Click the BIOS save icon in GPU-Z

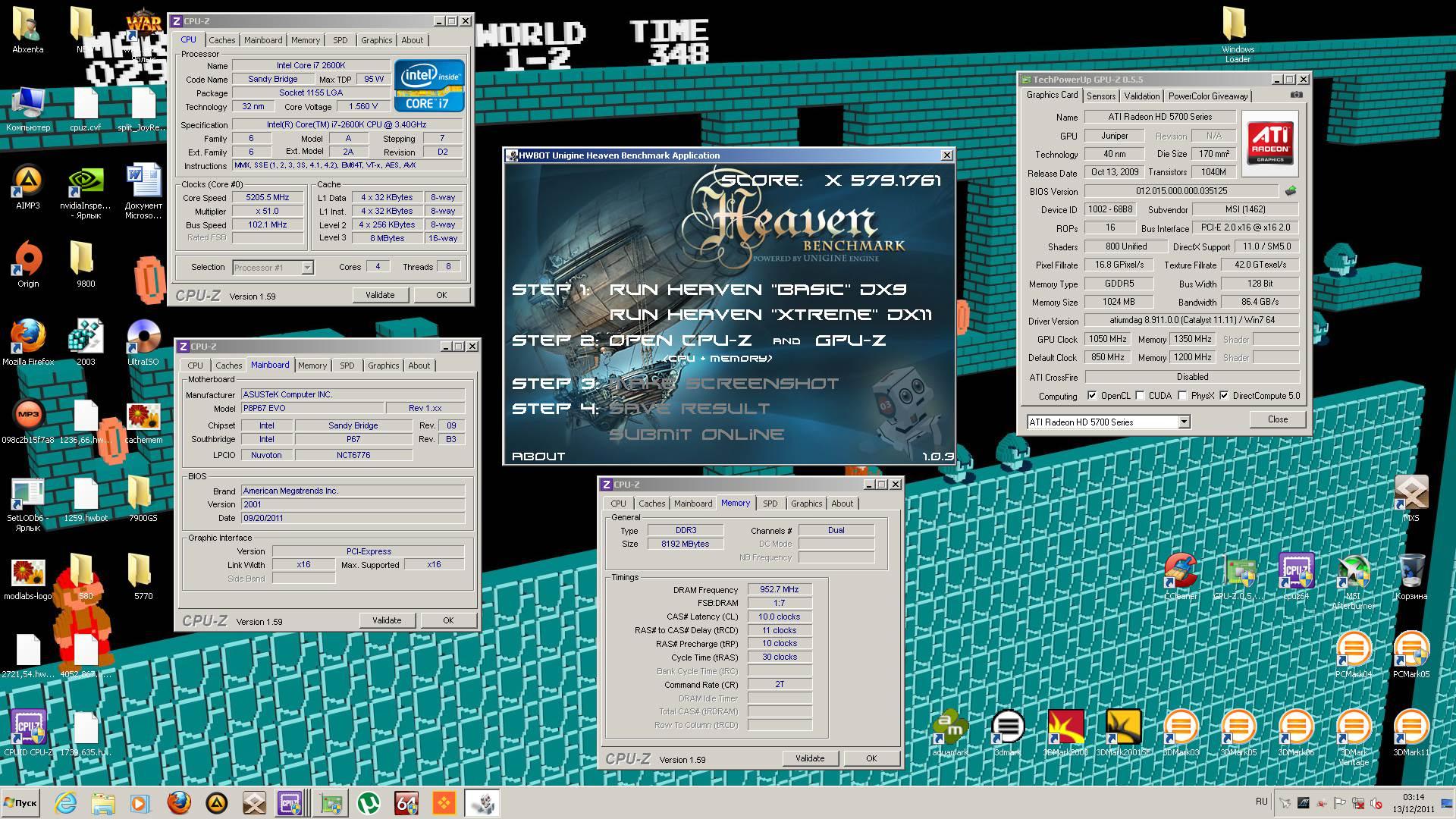point(1291,191)
